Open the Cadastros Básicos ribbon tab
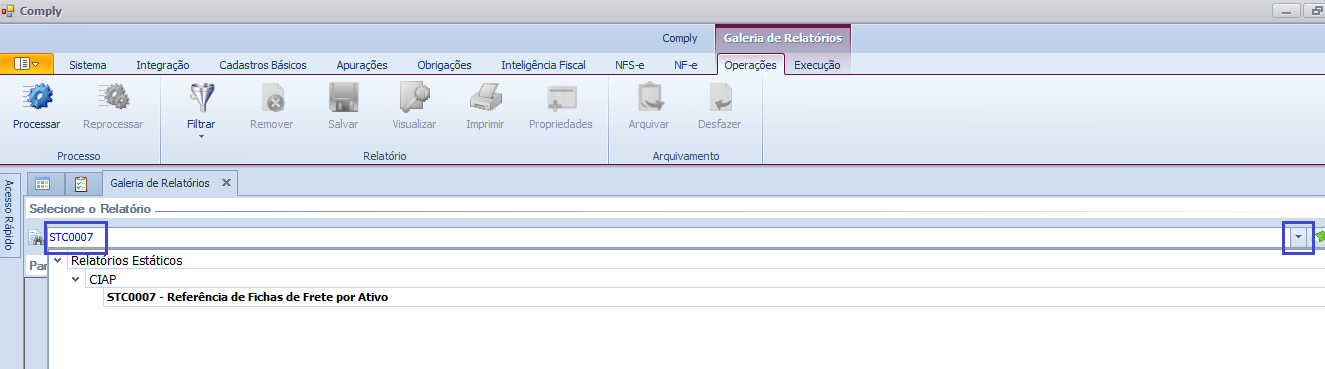Screen dimensions: 1325x369 click(x=263, y=65)
